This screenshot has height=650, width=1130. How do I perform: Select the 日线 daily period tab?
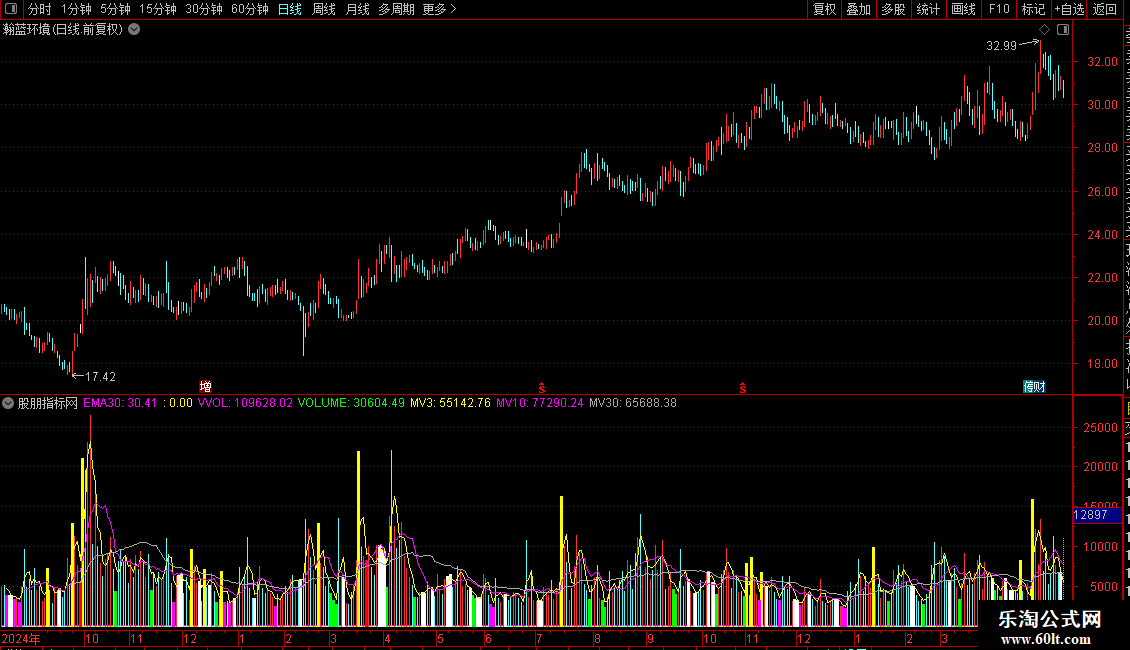[x=290, y=9]
